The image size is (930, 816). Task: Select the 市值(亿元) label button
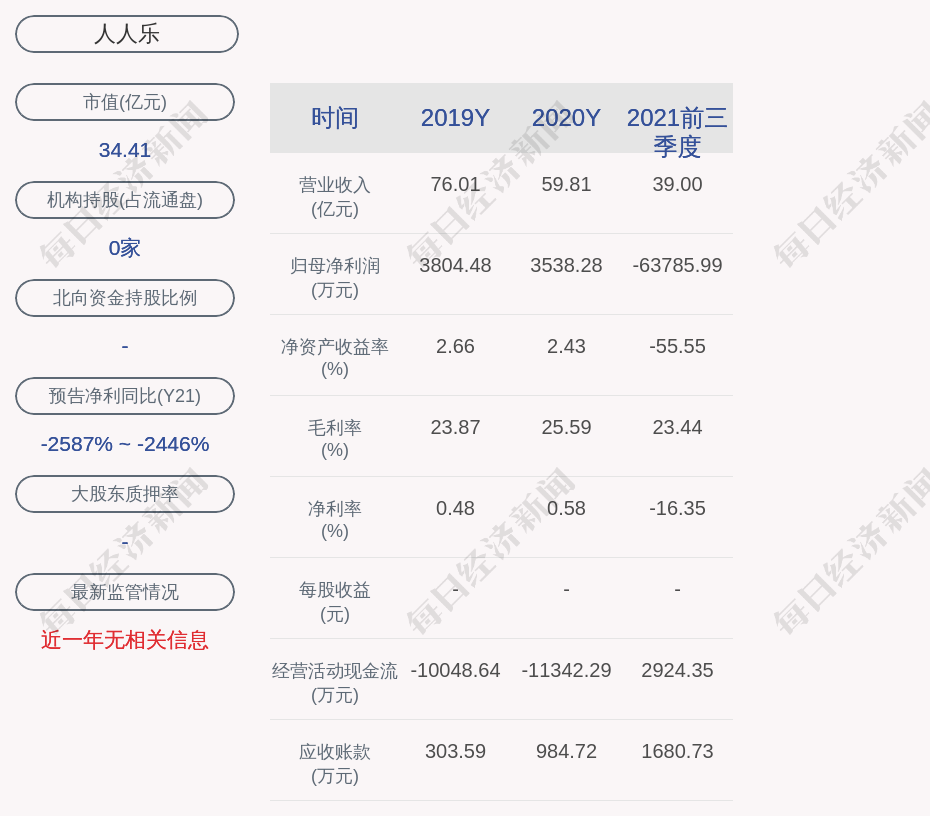(x=125, y=102)
